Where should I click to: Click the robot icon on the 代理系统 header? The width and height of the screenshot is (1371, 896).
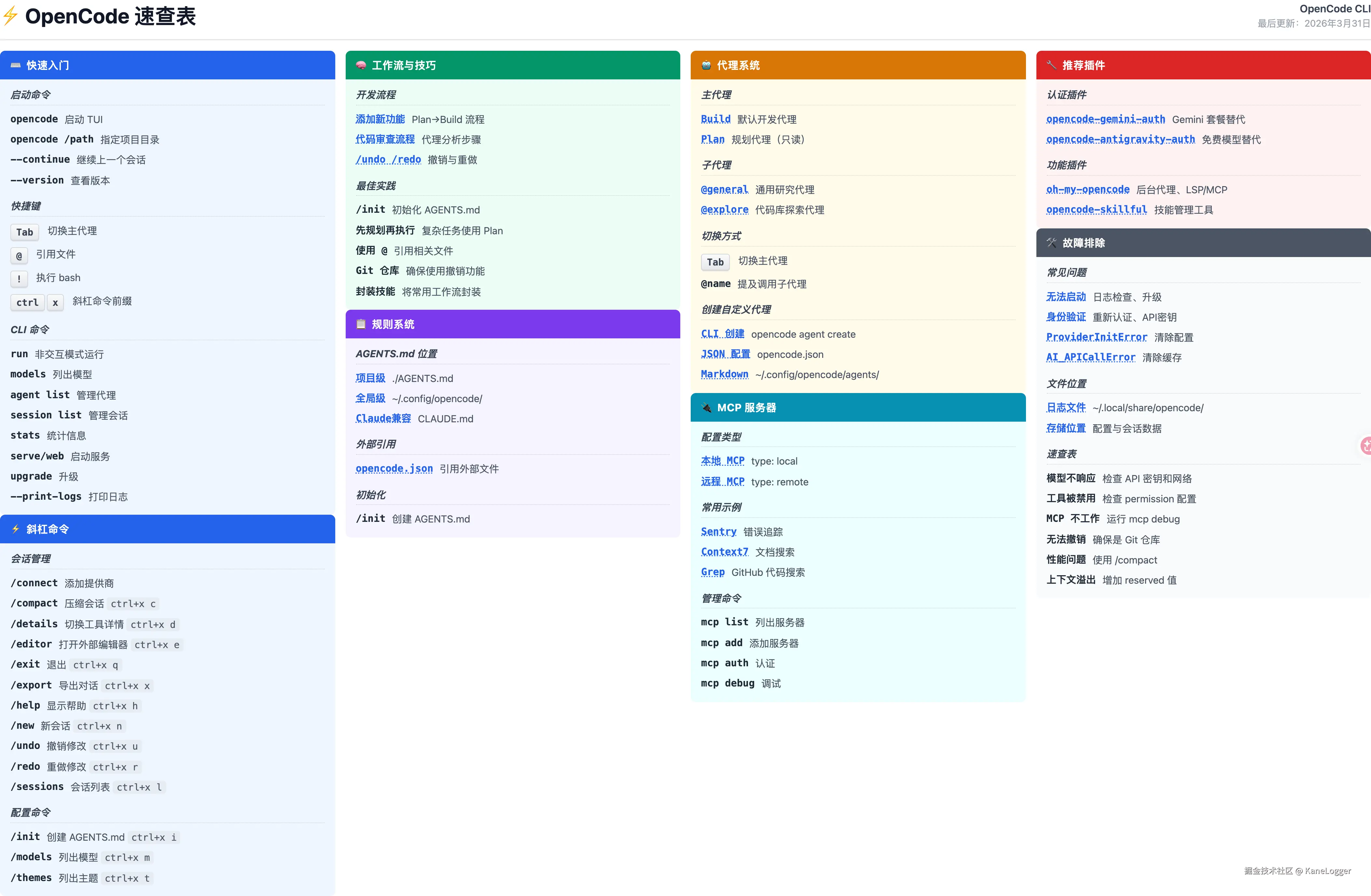tap(706, 65)
